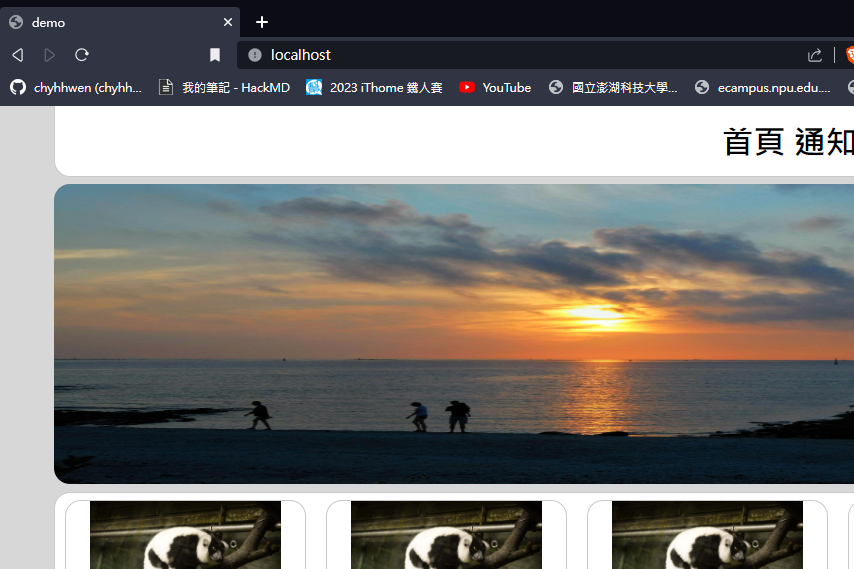Close the demo tab
The height and width of the screenshot is (569, 854).
[228, 22]
